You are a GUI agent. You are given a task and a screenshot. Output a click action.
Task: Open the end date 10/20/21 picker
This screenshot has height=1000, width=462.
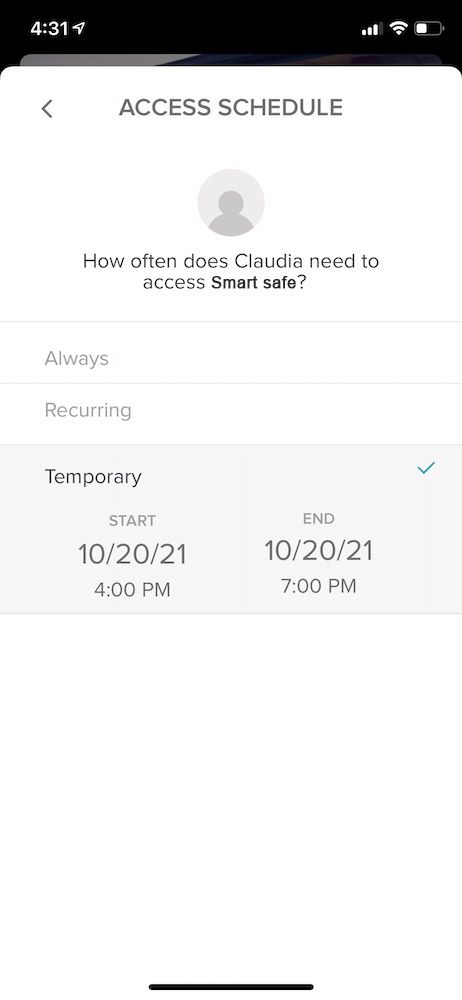pyautogui.click(x=318, y=550)
